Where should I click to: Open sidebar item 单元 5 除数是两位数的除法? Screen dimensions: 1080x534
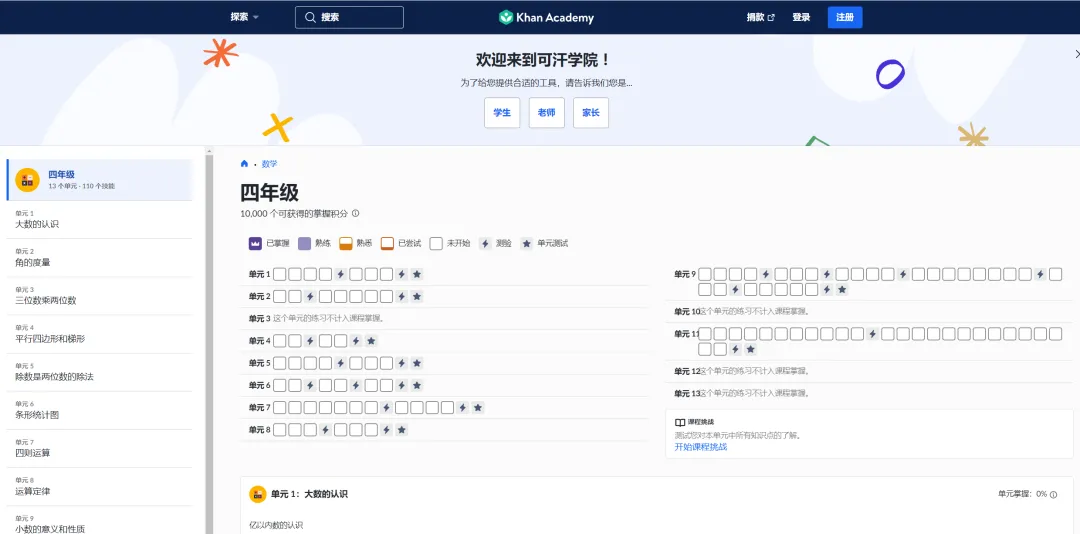pos(100,373)
